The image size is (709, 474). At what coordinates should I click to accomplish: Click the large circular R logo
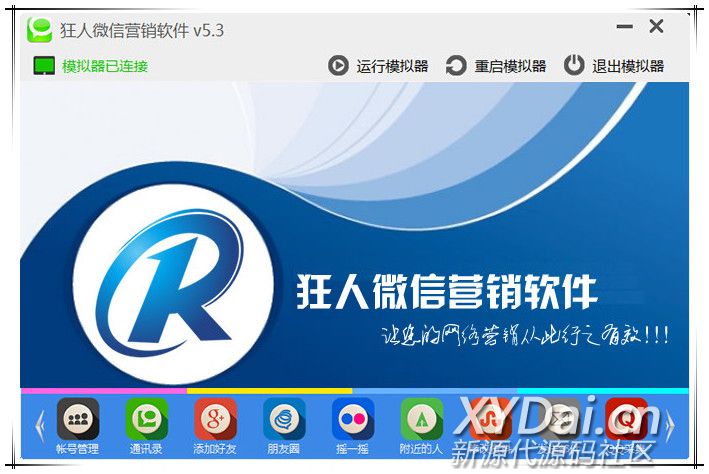point(173,284)
